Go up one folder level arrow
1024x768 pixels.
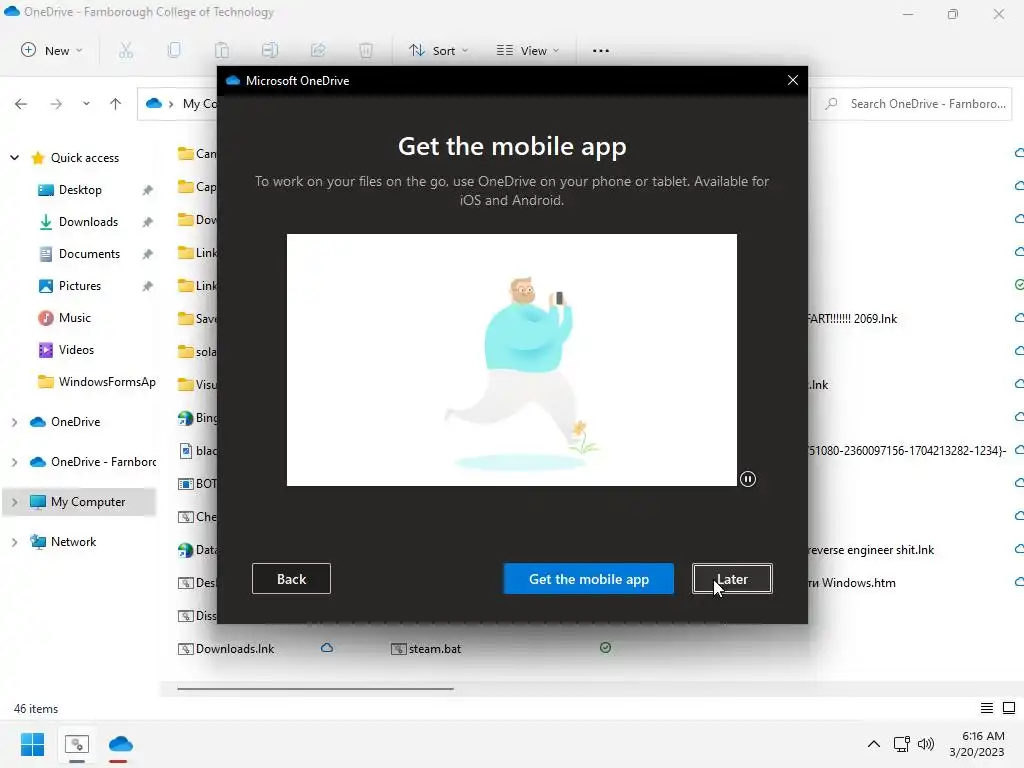[116, 104]
